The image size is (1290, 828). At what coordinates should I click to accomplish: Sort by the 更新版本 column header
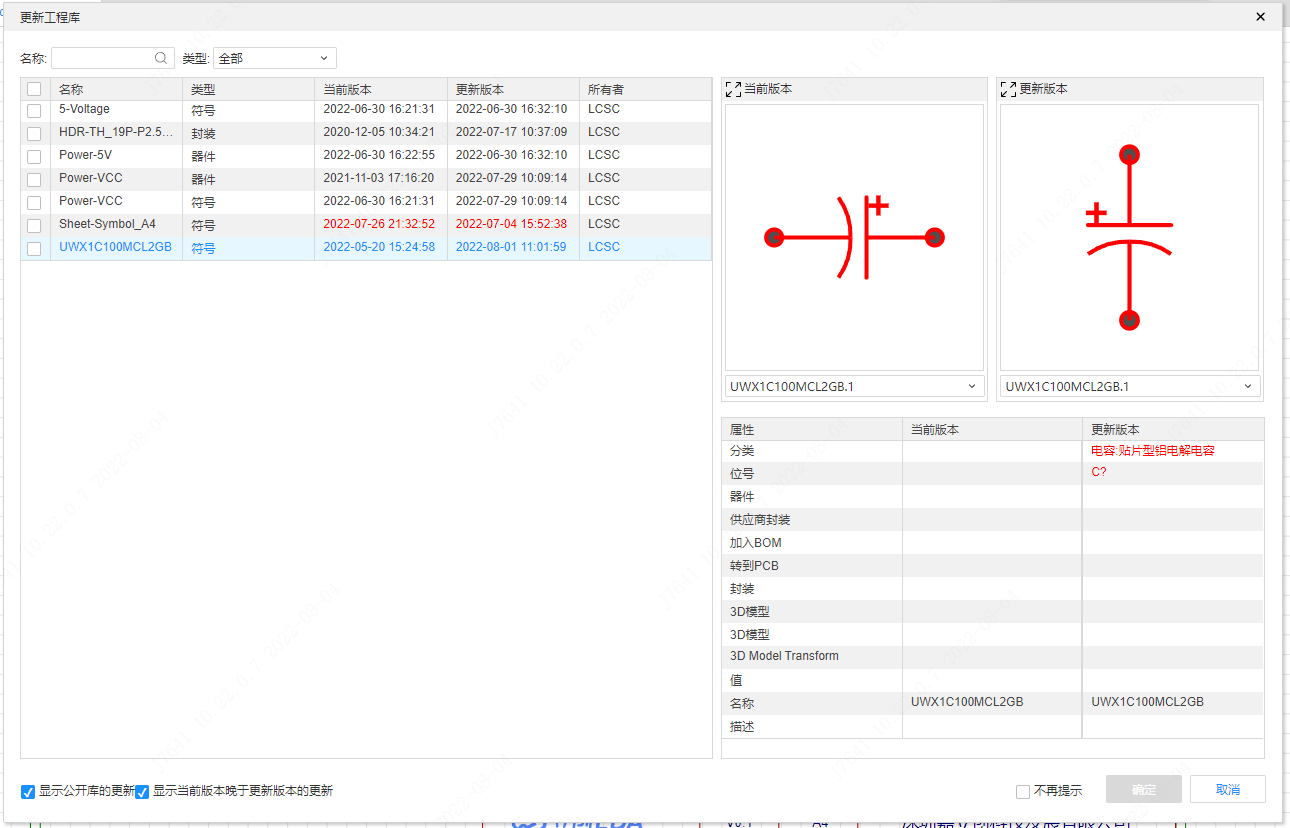tap(513, 89)
